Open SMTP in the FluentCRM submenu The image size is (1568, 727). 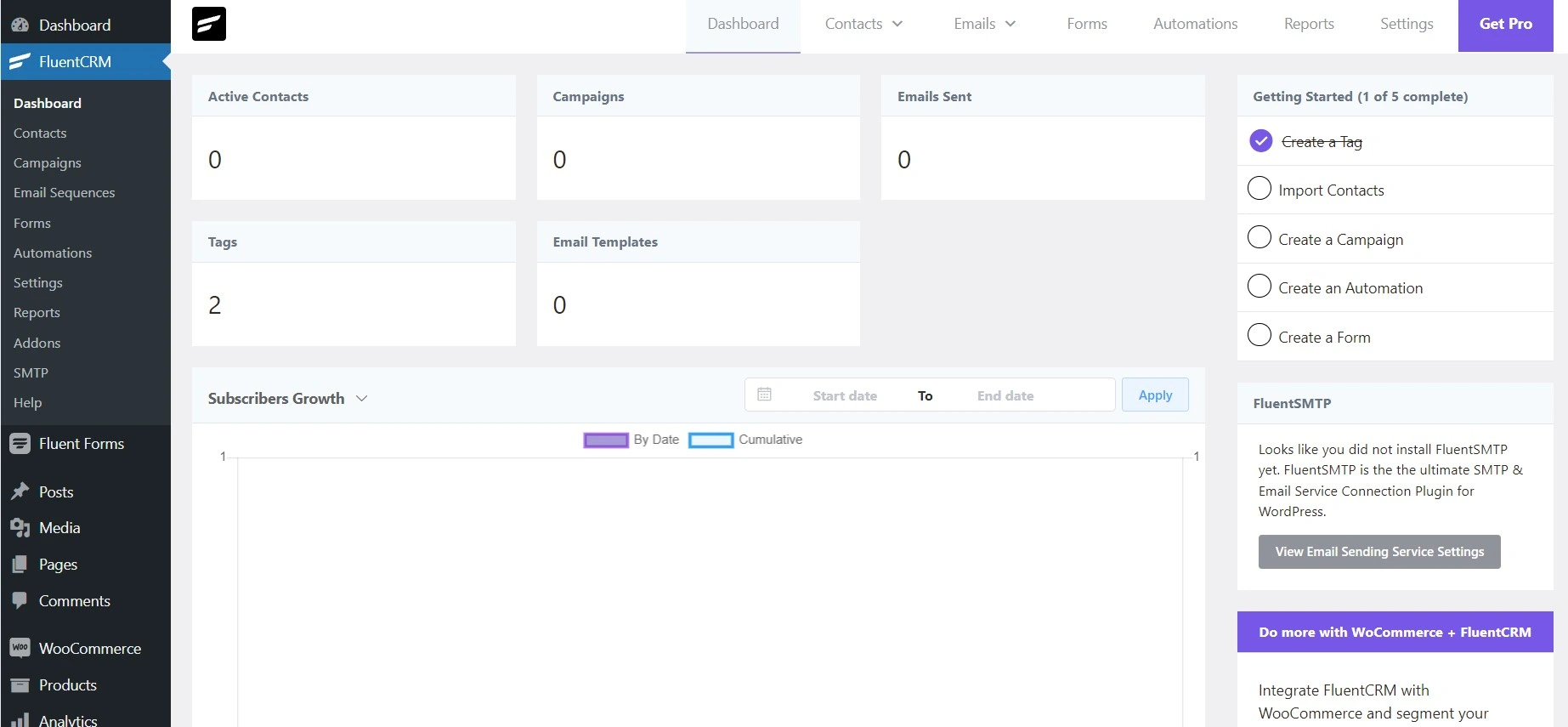click(31, 372)
